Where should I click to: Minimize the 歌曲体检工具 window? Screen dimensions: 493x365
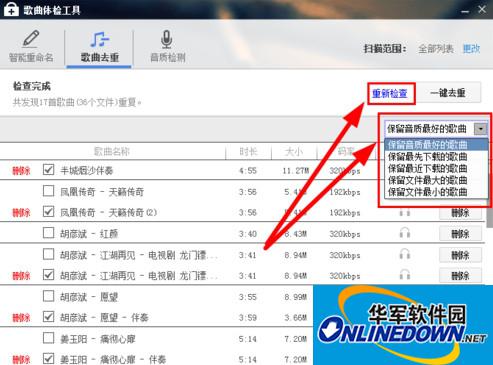(465, 11)
